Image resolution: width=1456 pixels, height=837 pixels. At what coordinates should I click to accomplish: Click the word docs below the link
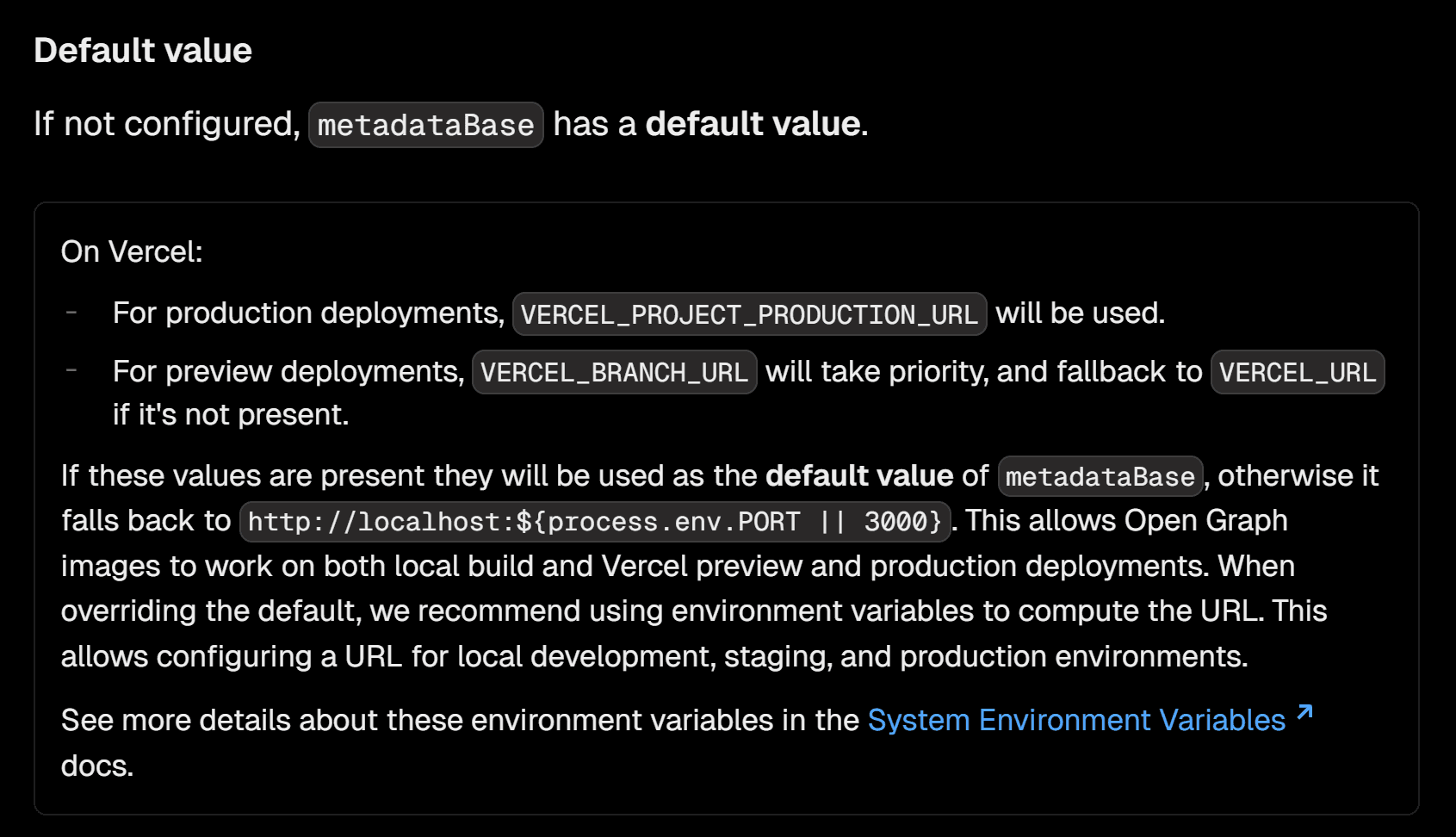95,765
